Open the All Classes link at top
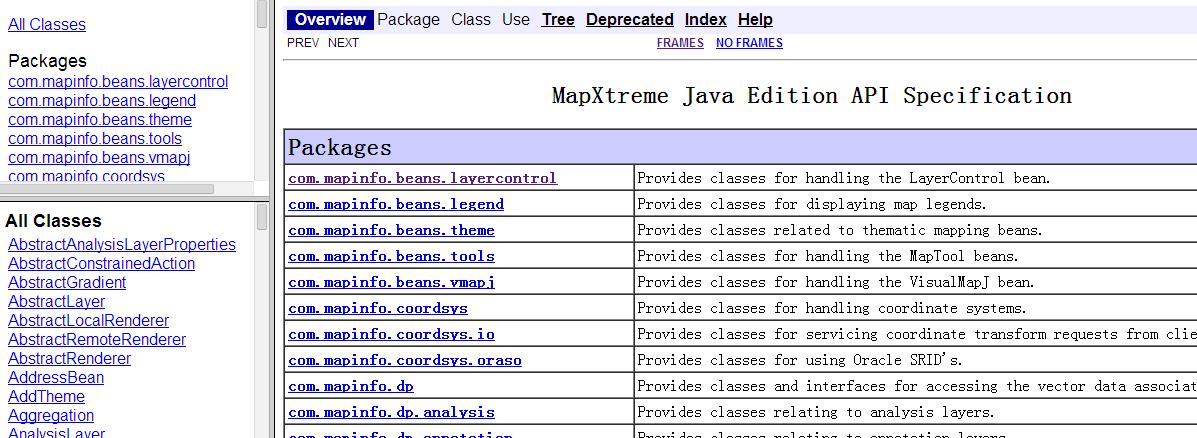 point(47,24)
